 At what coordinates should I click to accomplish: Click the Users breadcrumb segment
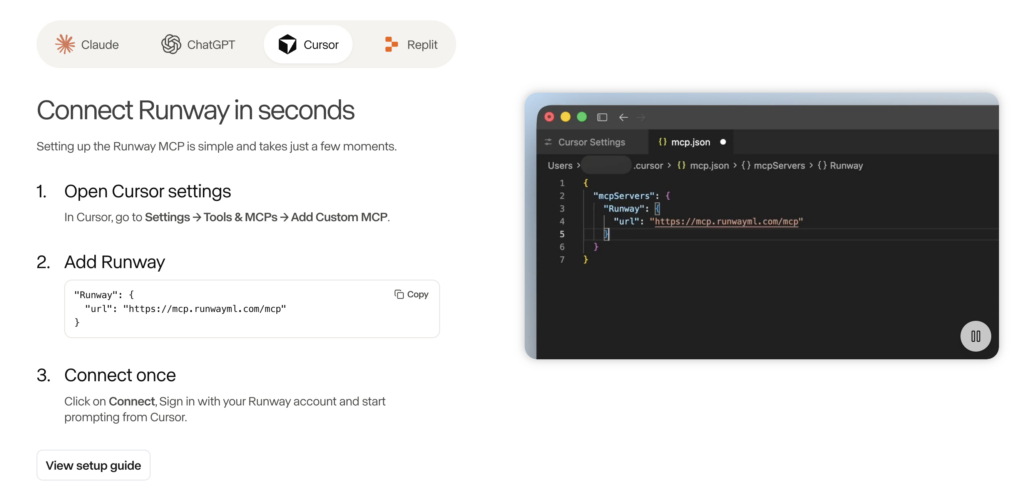pyautogui.click(x=560, y=166)
